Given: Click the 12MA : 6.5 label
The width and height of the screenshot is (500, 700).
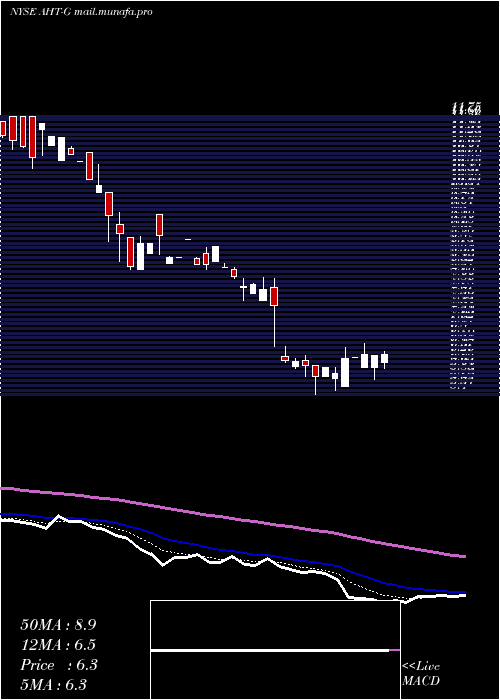Looking at the screenshot, I should [58, 645].
